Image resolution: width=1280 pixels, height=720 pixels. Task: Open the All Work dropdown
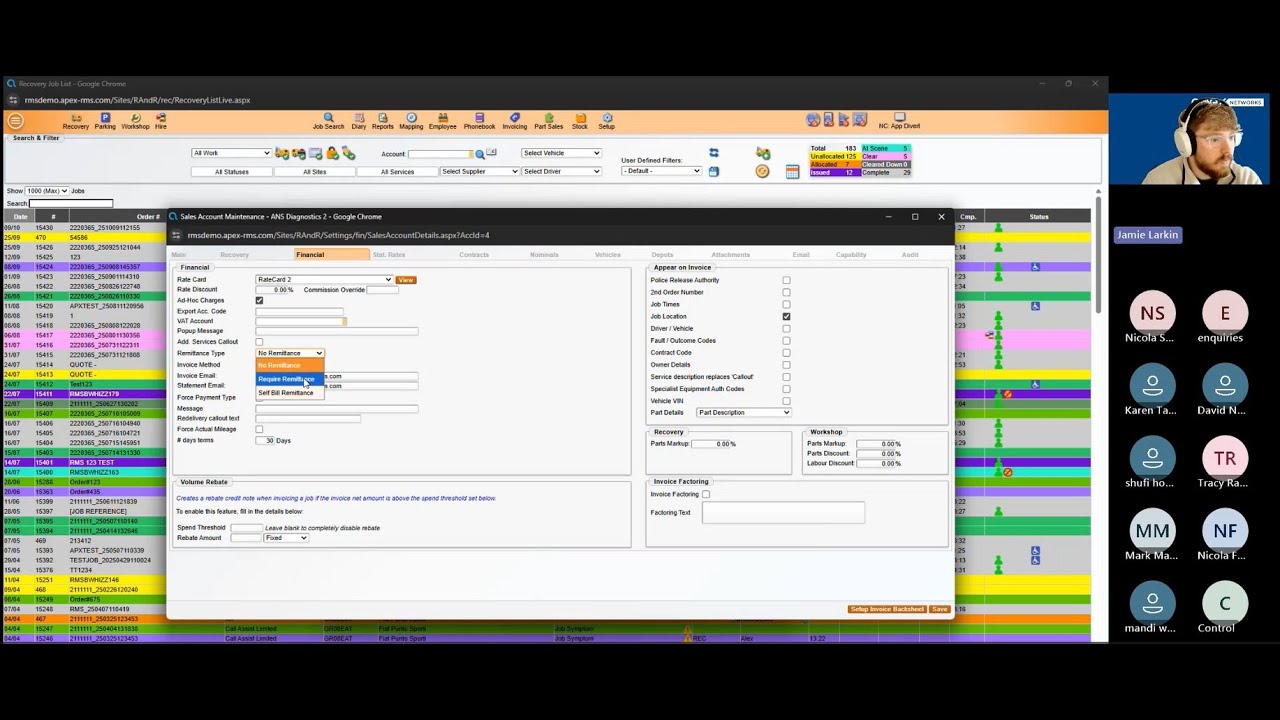pos(231,153)
